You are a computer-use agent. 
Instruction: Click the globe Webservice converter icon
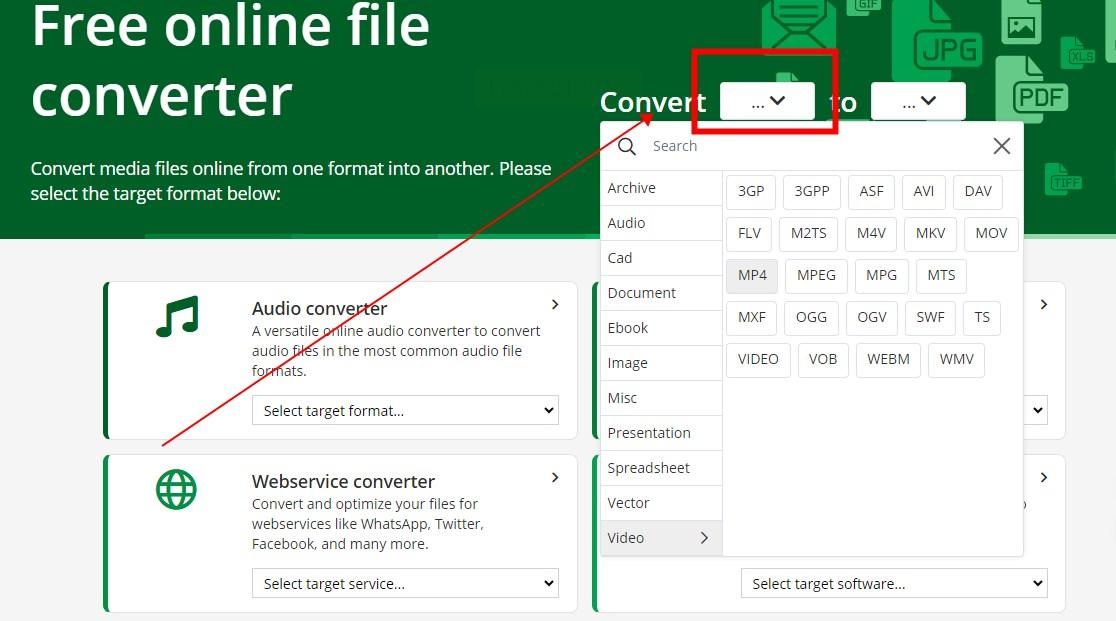tap(176, 490)
